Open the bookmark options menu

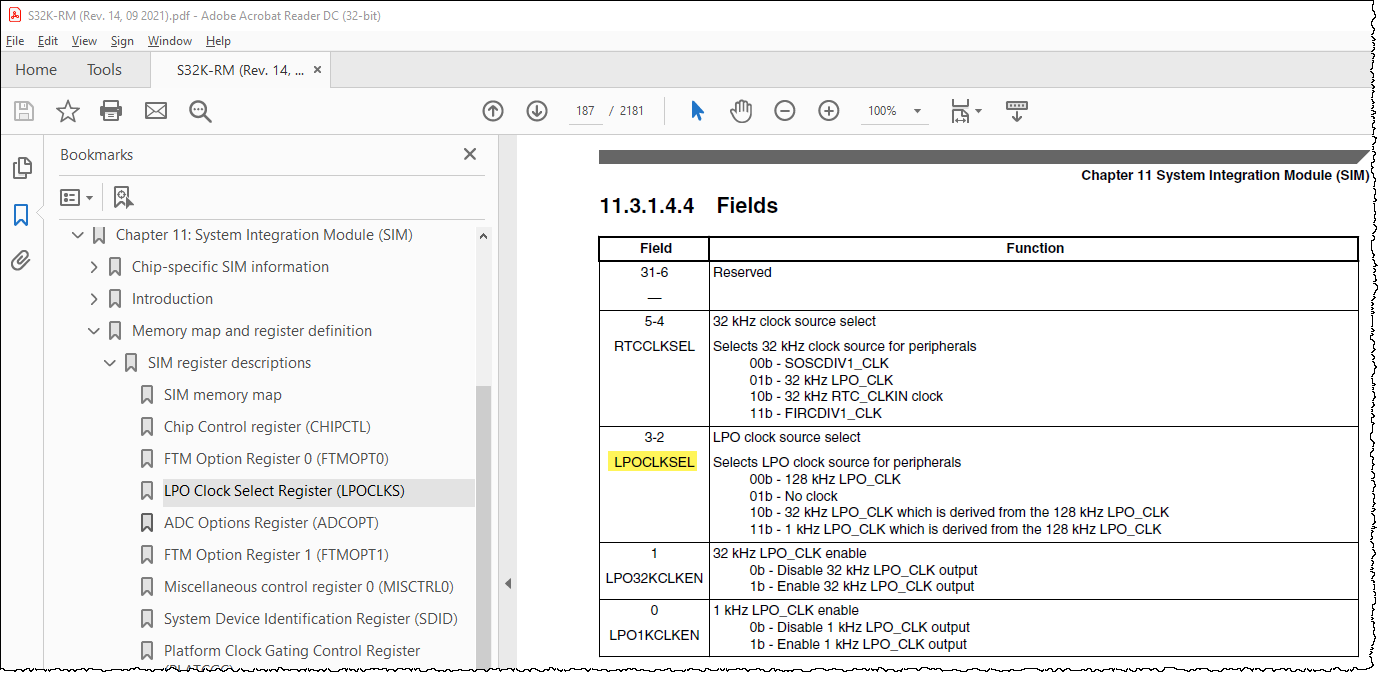coord(75,197)
